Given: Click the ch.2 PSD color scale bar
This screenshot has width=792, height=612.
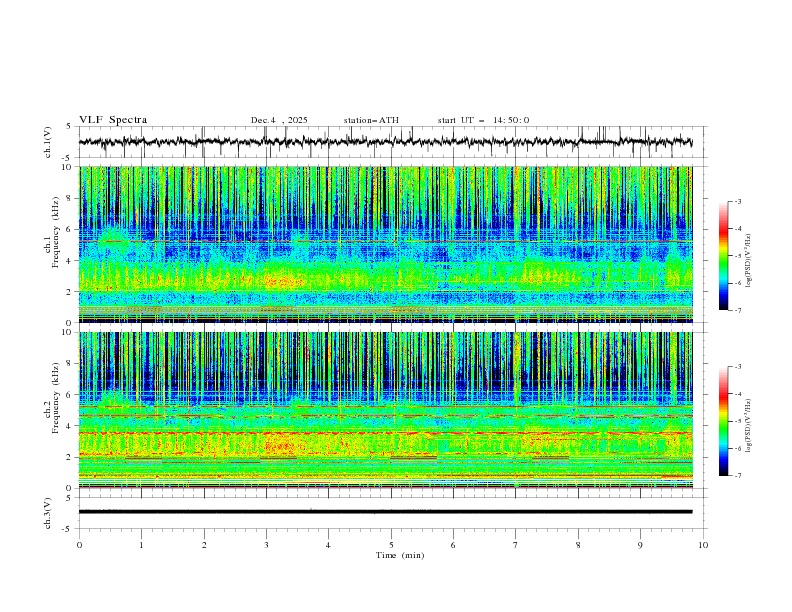Looking at the screenshot, I should [x=723, y=421].
